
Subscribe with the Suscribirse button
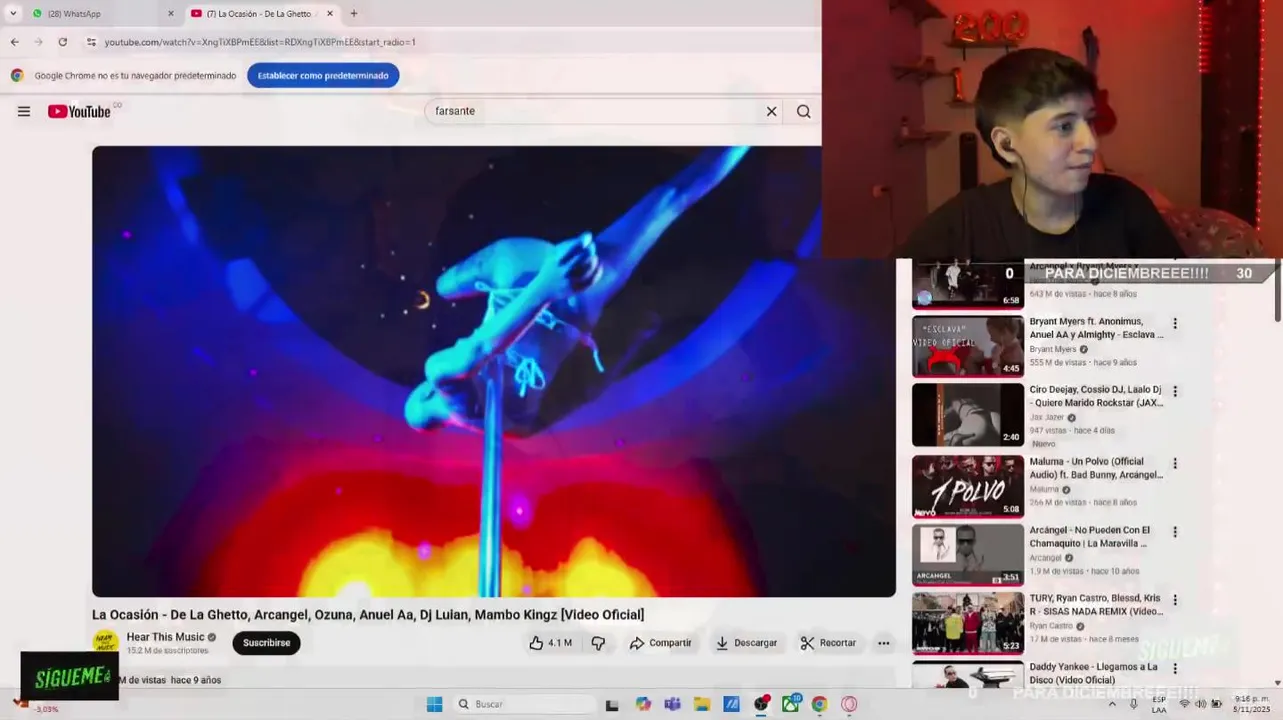[266, 643]
